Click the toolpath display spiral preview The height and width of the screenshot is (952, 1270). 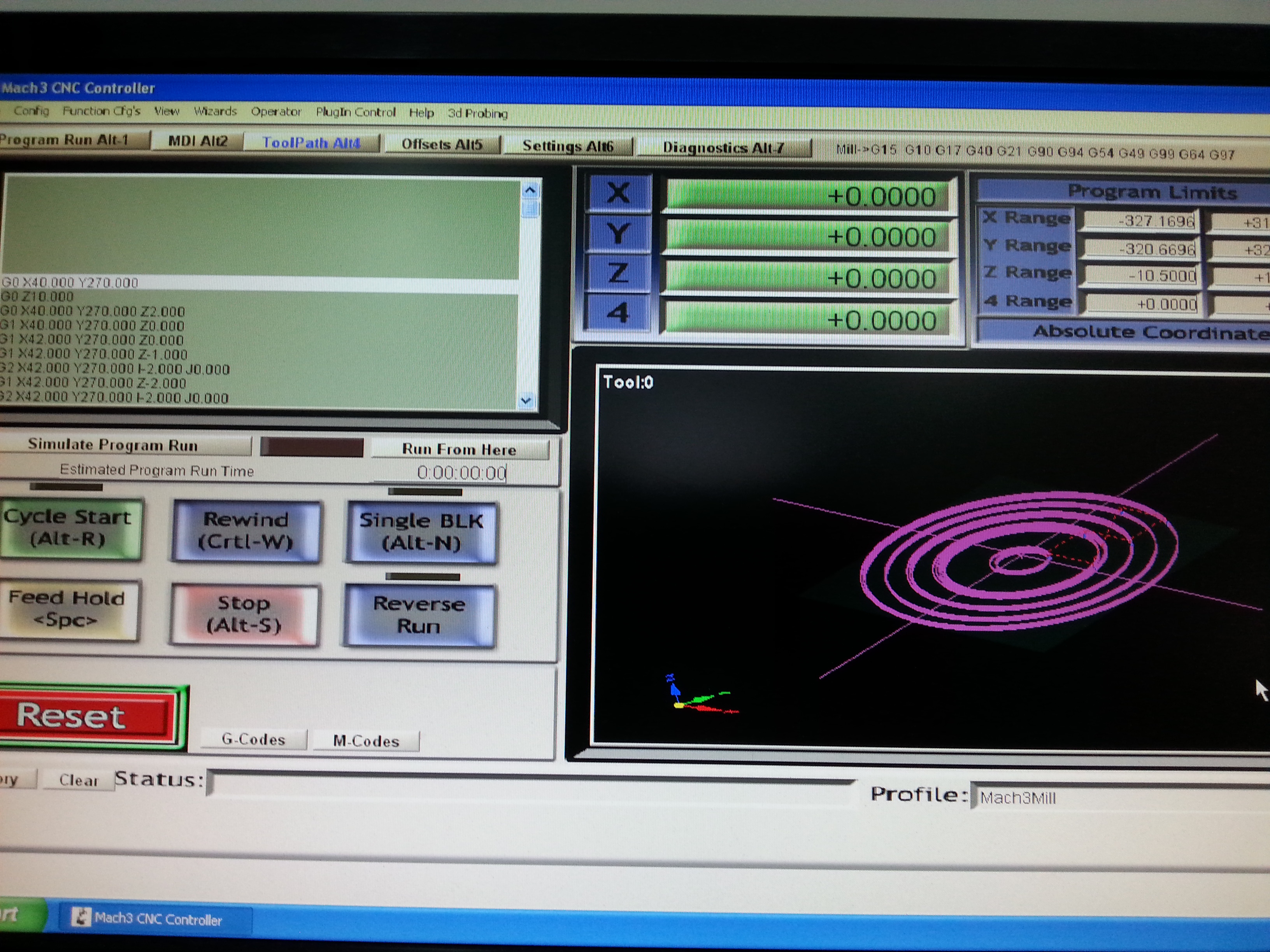click(x=1020, y=561)
